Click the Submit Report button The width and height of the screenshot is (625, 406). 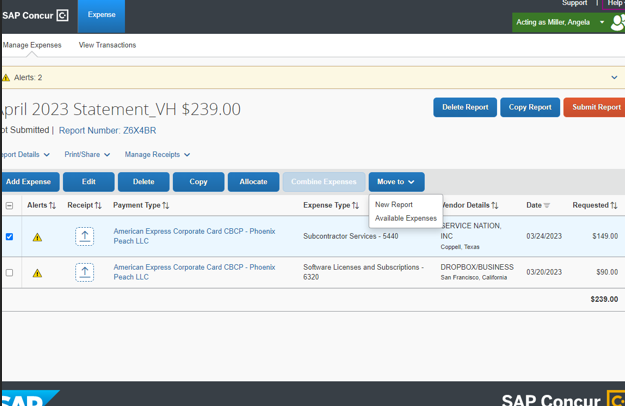point(595,107)
